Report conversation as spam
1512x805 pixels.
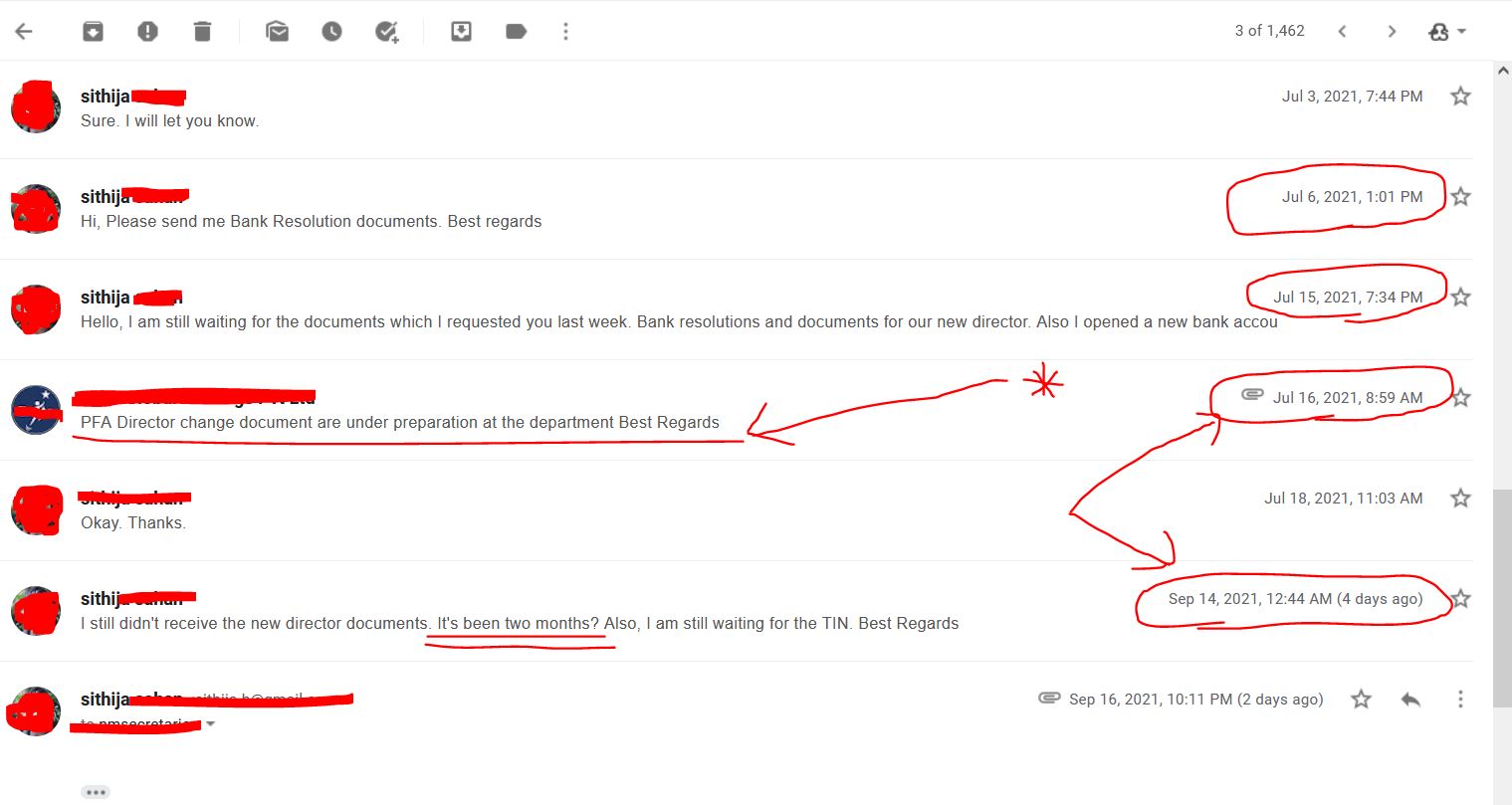tap(147, 31)
